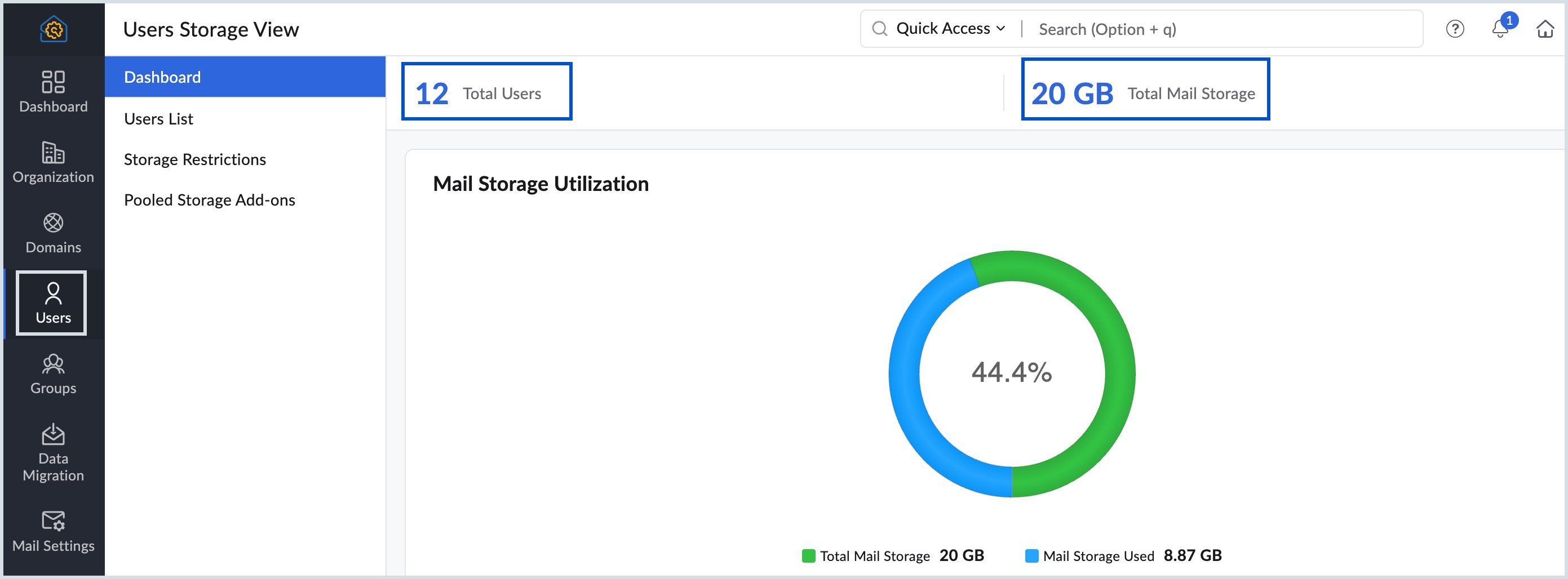Open the Data Migration icon
Screen dimensions: 1568x579
(x=53, y=434)
